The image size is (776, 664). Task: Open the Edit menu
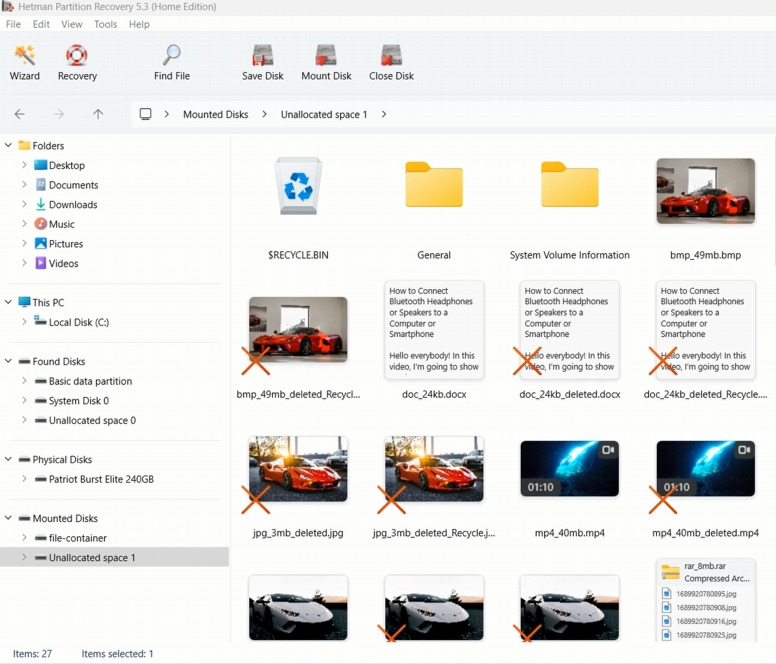coord(41,24)
